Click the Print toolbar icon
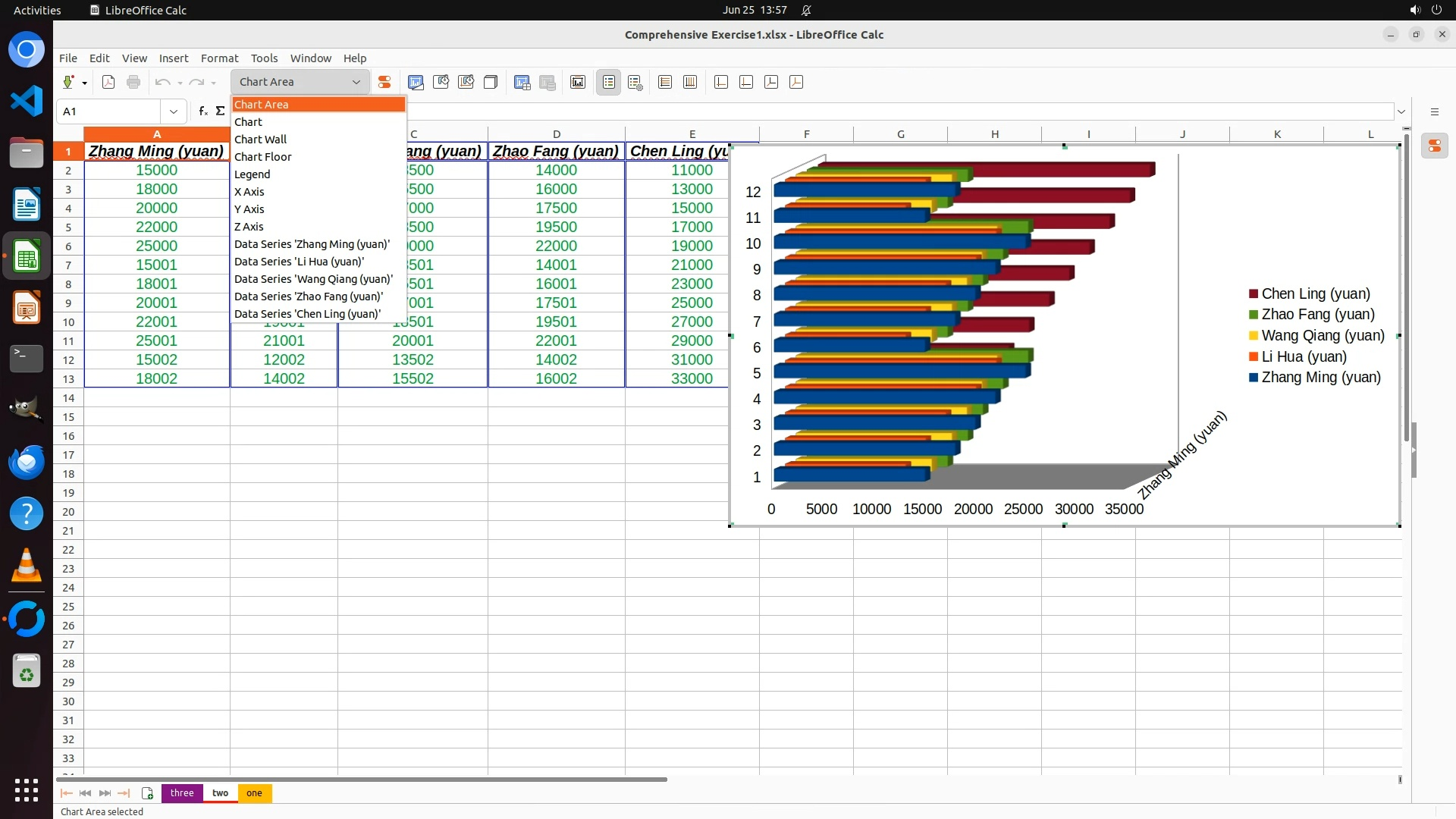Viewport: 1456px width, 819px height. (133, 82)
